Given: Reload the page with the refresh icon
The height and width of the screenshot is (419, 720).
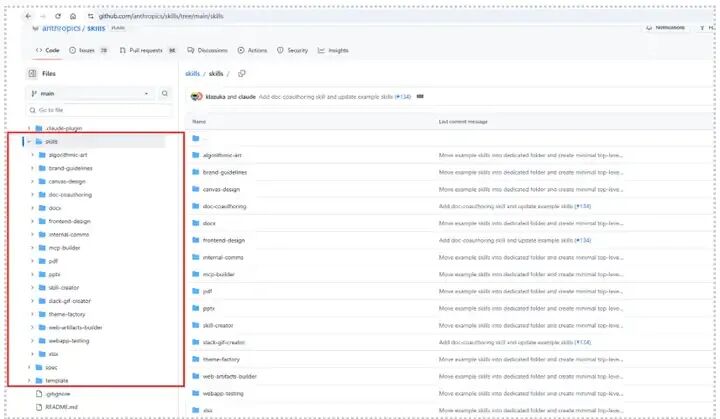Looking at the screenshot, I should tap(58, 16).
